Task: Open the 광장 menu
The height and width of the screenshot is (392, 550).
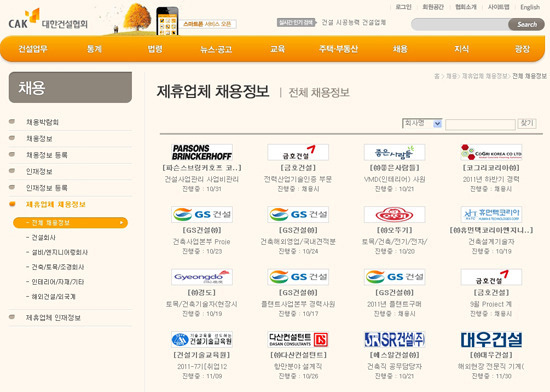Action: click(x=522, y=49)
